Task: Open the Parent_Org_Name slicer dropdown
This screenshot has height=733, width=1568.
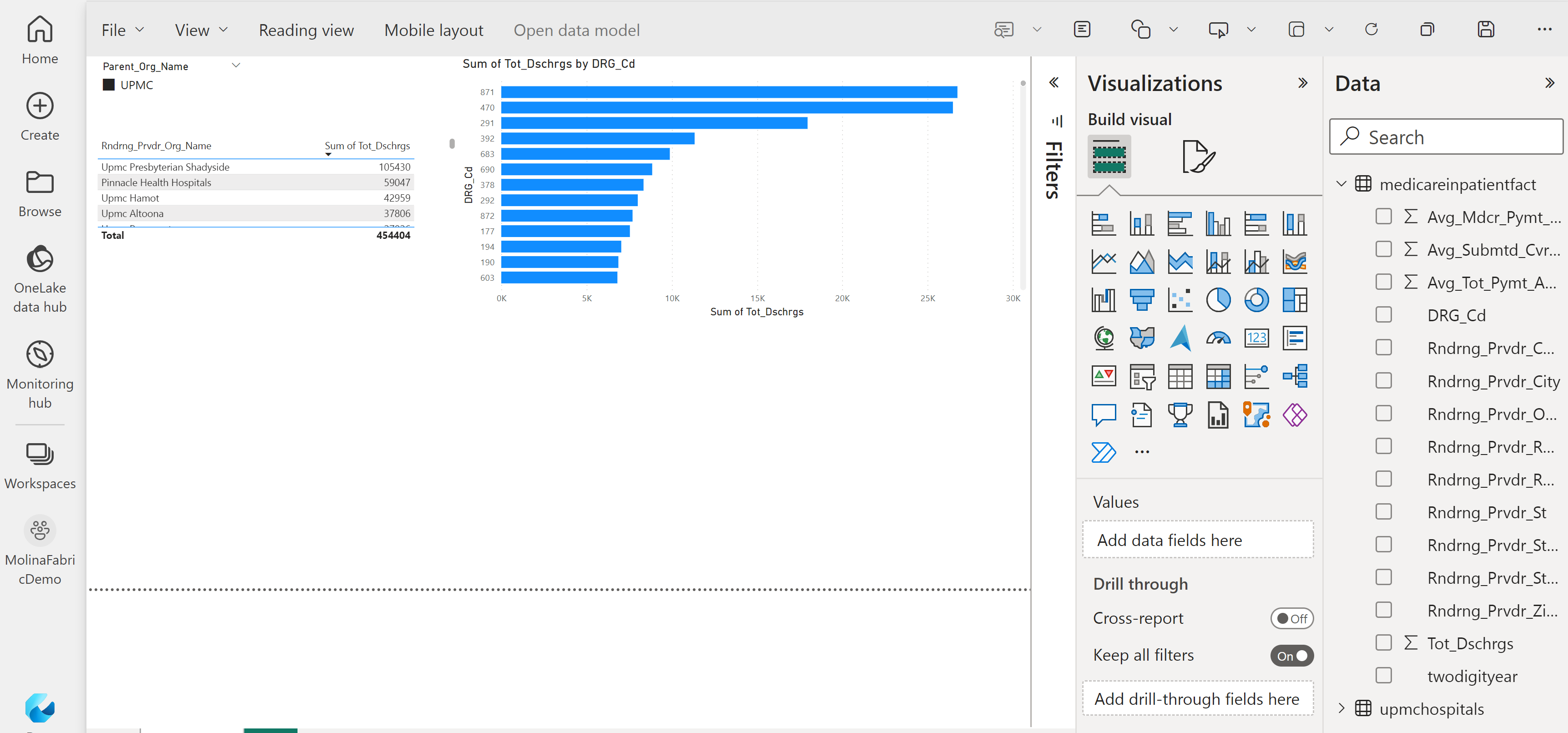Action: point(236,65)
